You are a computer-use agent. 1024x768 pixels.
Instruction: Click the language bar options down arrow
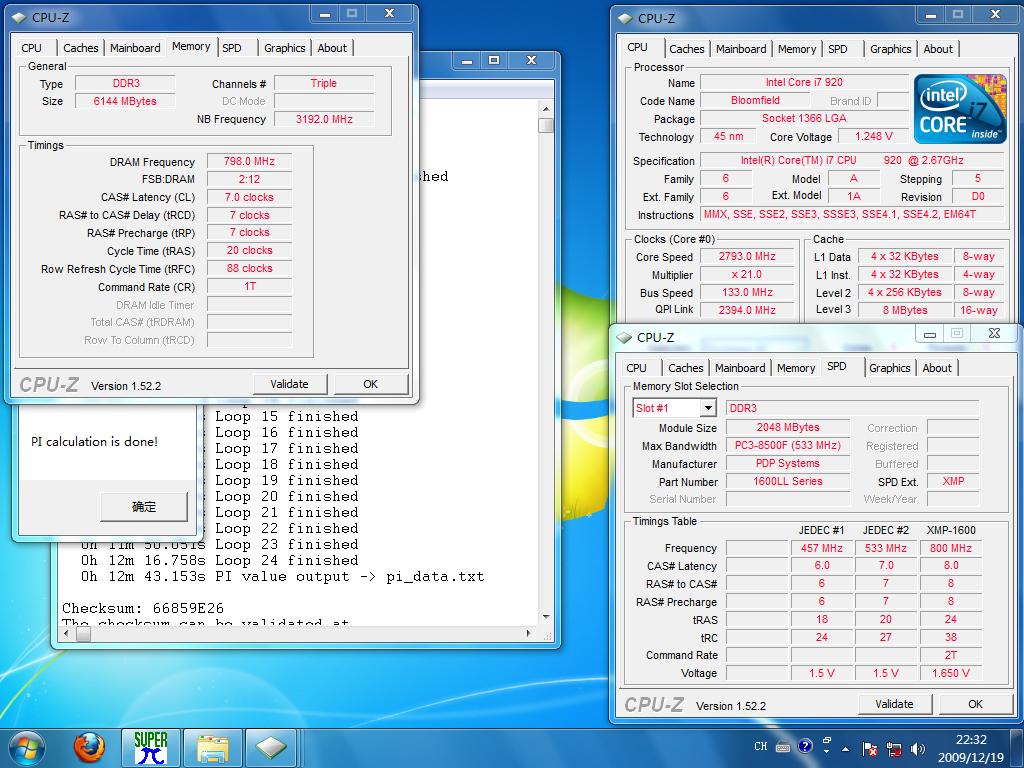coord(827,752)
